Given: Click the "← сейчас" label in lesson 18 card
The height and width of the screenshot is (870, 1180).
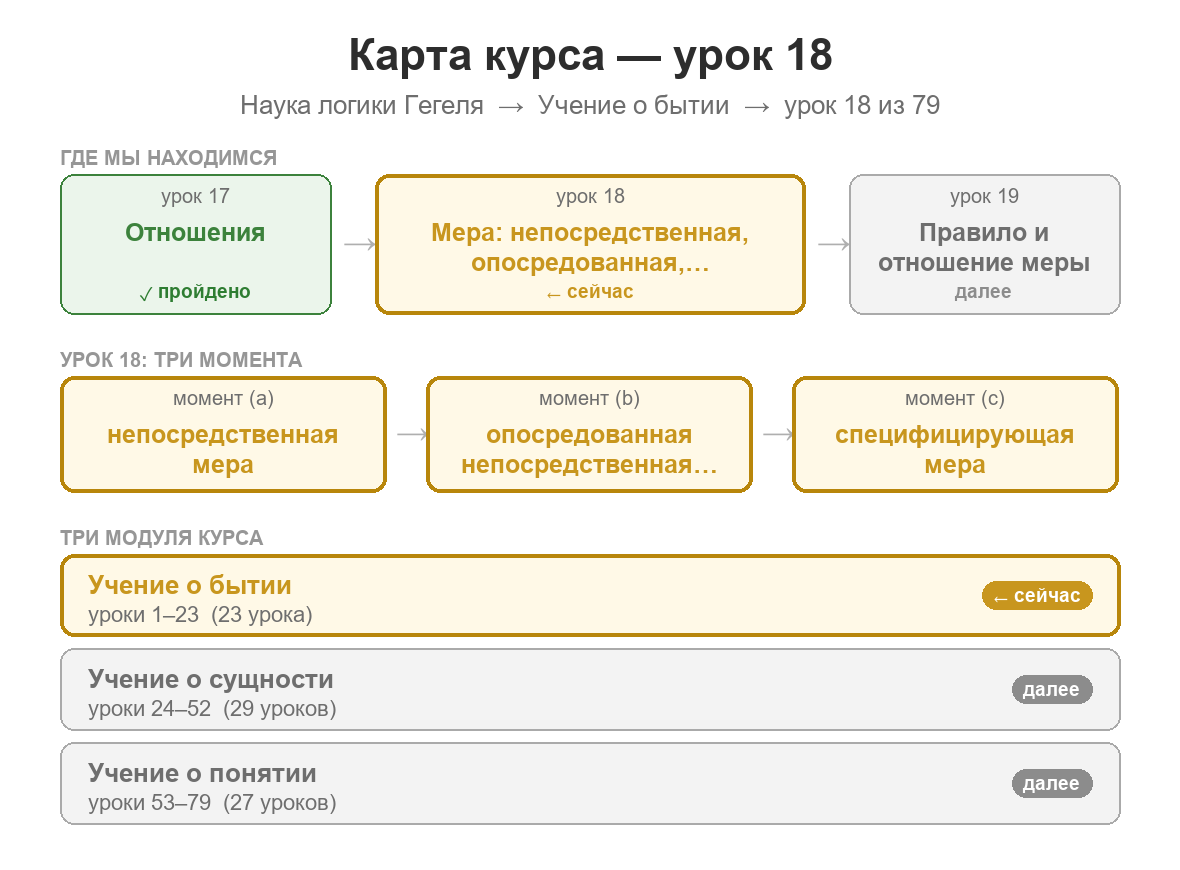Looking at the screenshot, I should click(x=590, y=292).
